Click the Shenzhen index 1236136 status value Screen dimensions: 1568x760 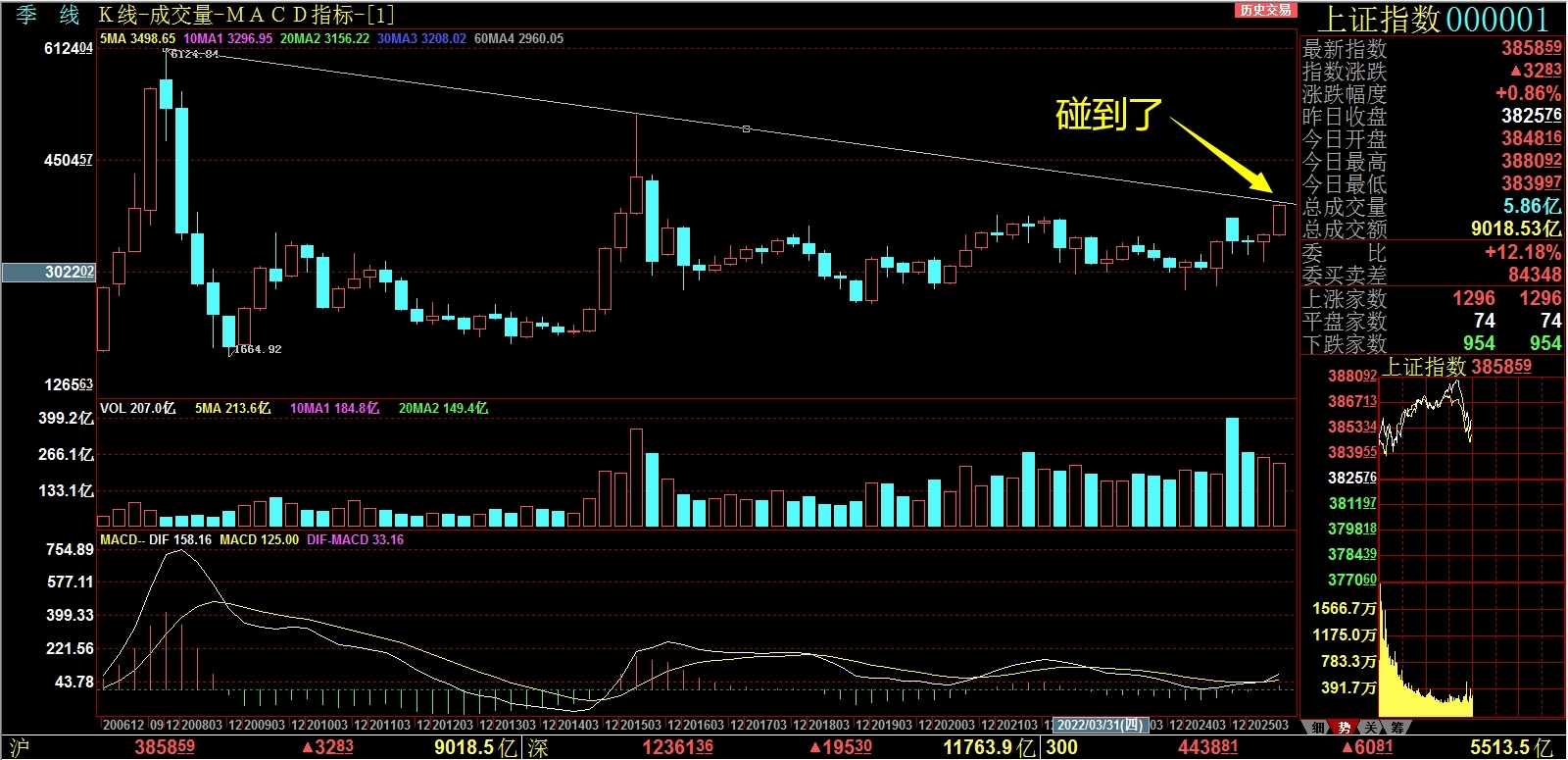(x=677, y=747)
